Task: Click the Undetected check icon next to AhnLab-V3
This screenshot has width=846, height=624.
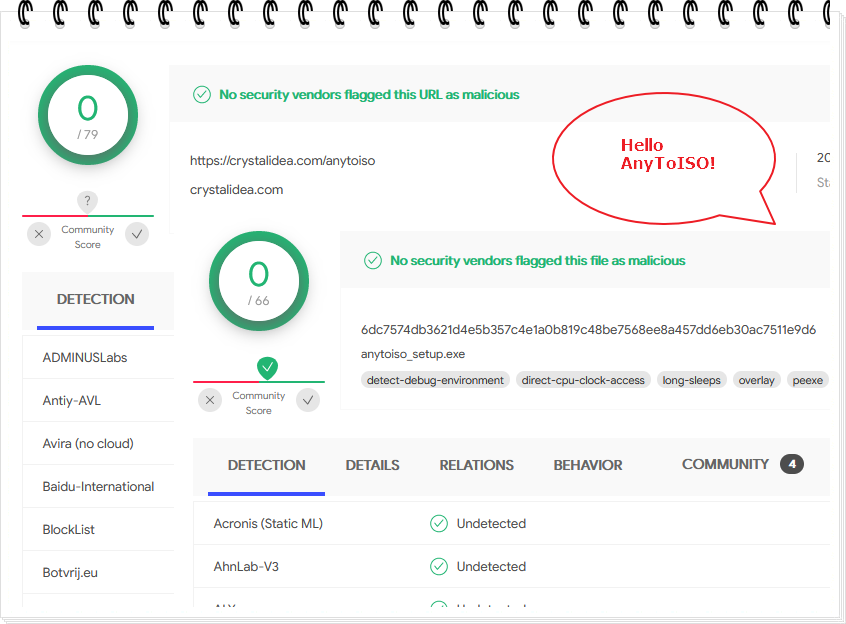Action: pyautogui.click(x=438, y=566)
